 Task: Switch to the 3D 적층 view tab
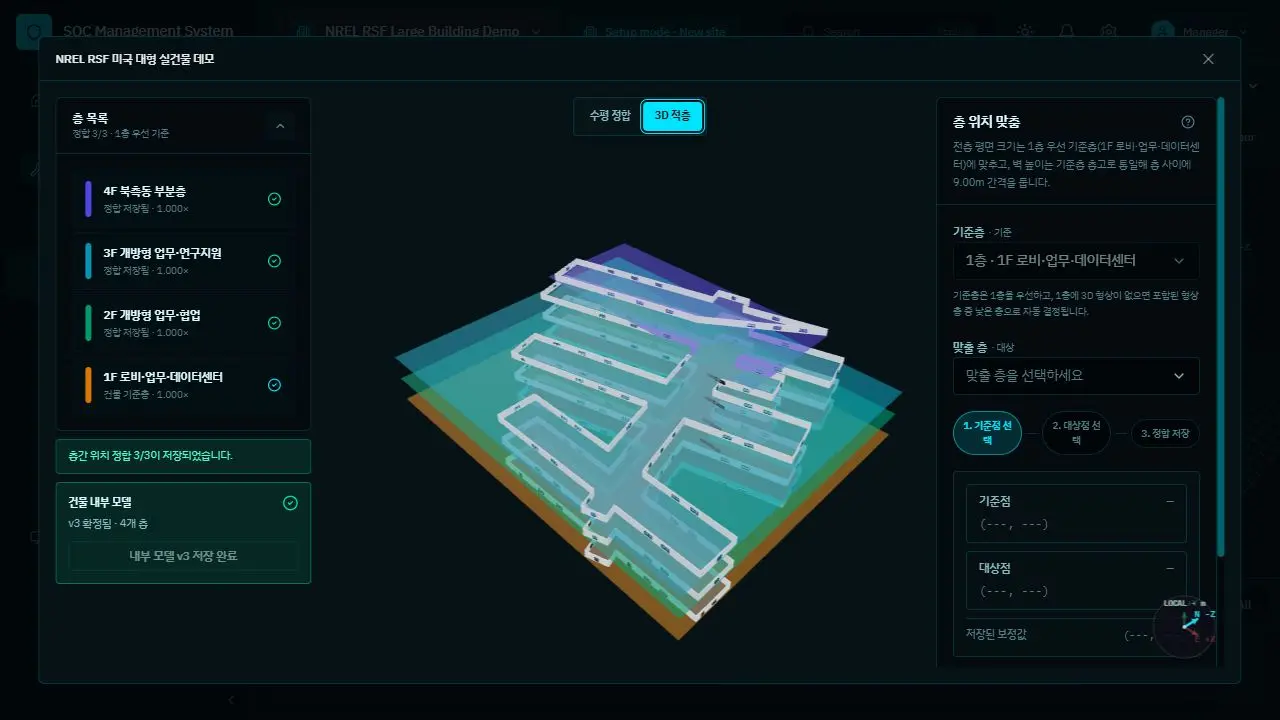pyautogui.click(x=672, y=116)
